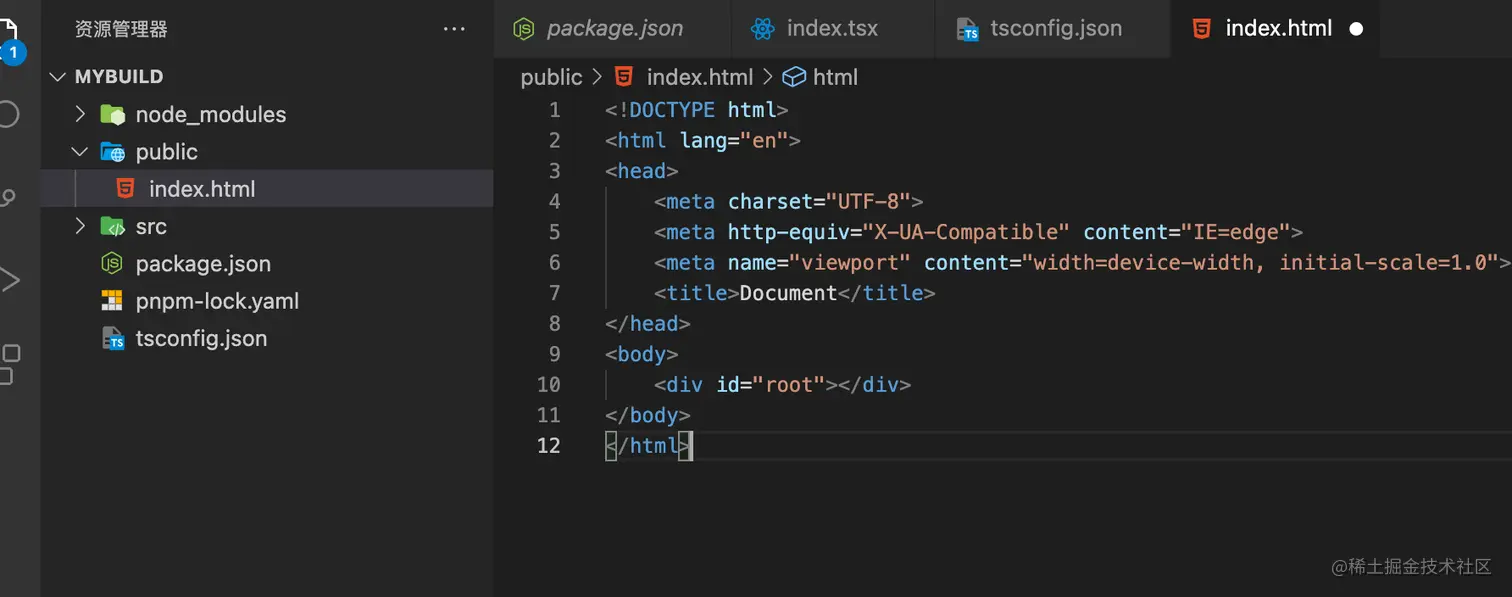The image size is (1512, 597).
Task: Select the node_modules folder name
Action: (x=211, y=115)
